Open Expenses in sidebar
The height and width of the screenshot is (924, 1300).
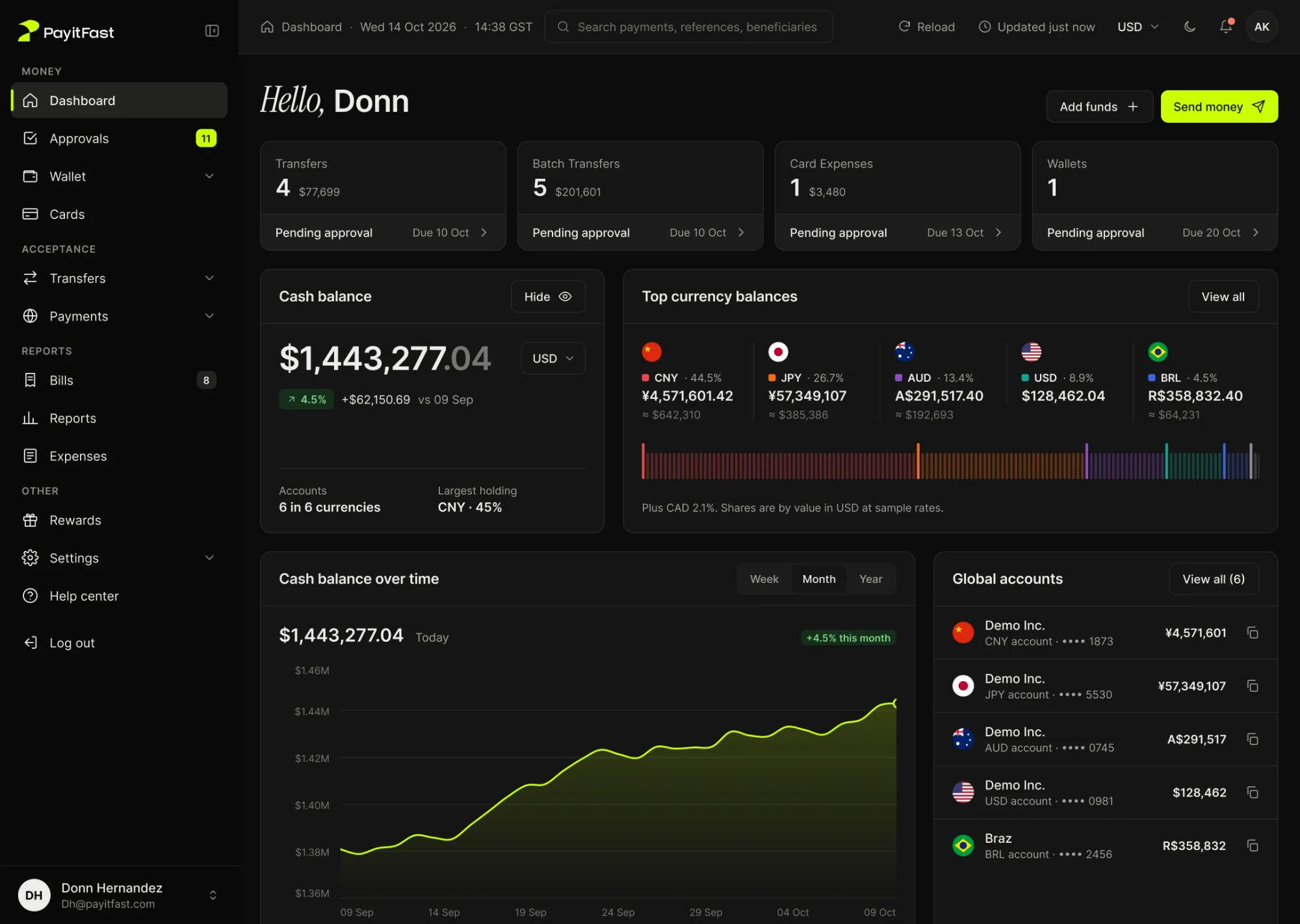(119, 456)
